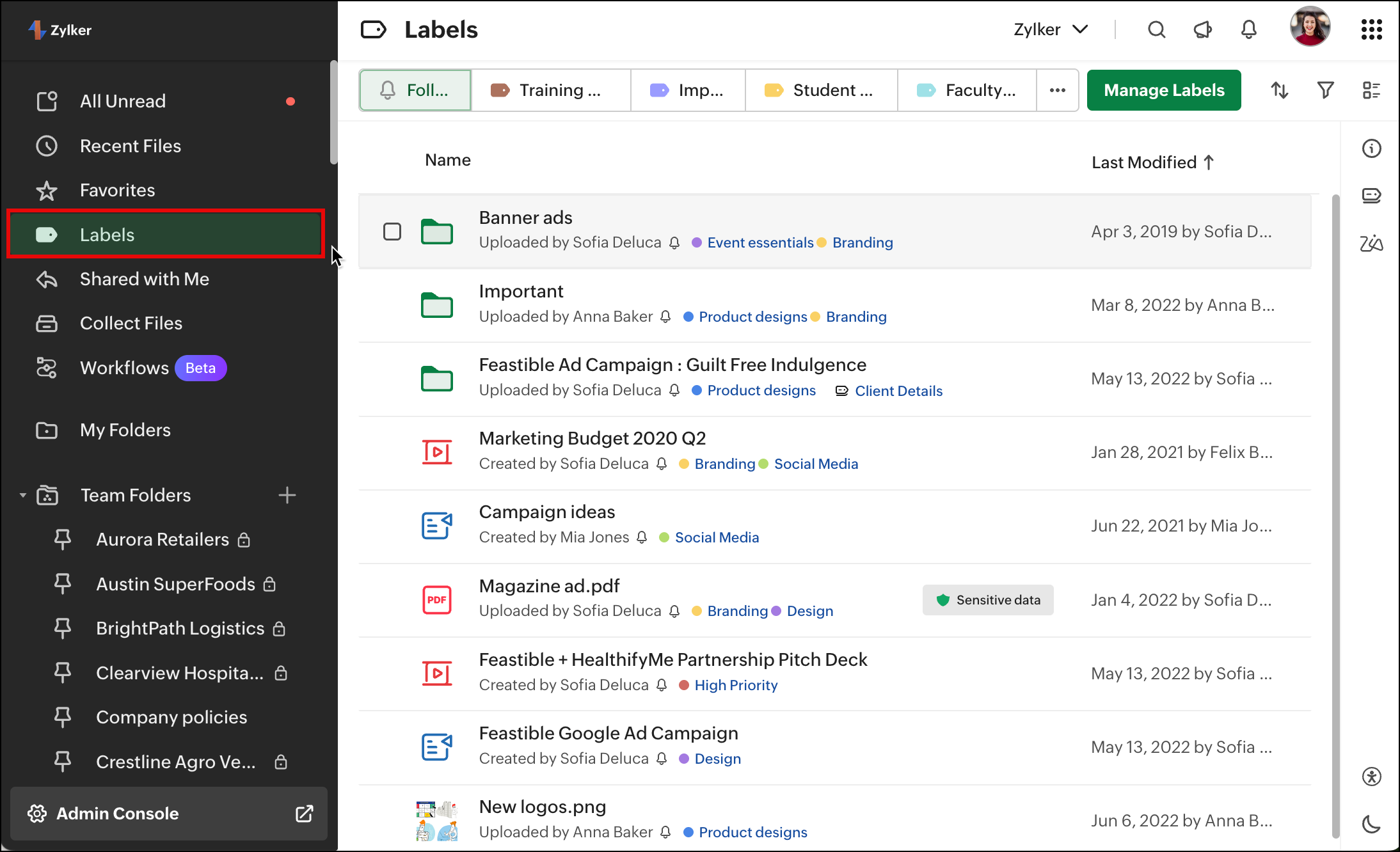Expand more labels ellipsis button
Screen dimensions: 1400x852
1057,90
